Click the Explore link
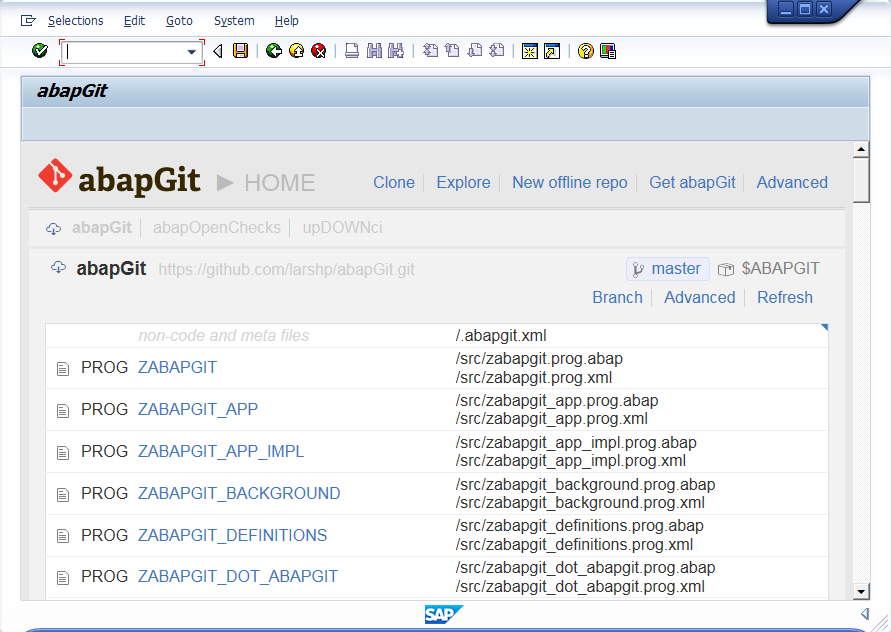 tap(463, 182)
